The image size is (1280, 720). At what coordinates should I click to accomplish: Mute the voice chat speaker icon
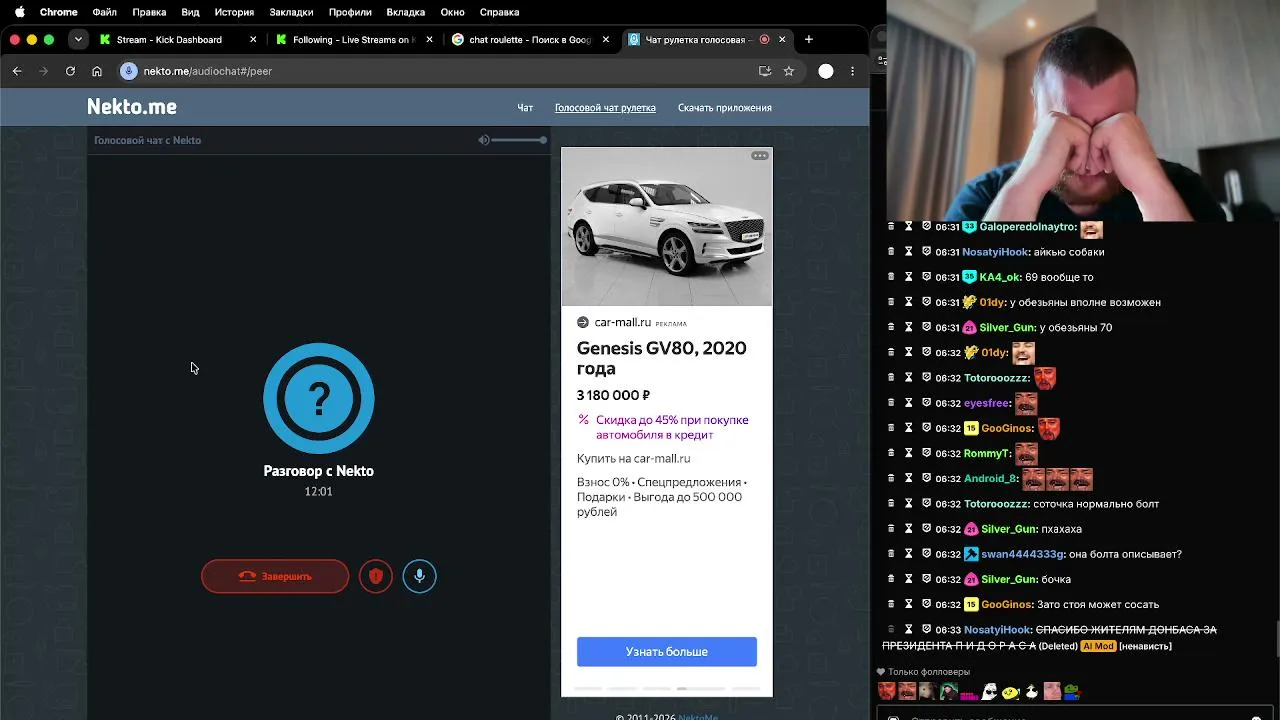[484, 140]
